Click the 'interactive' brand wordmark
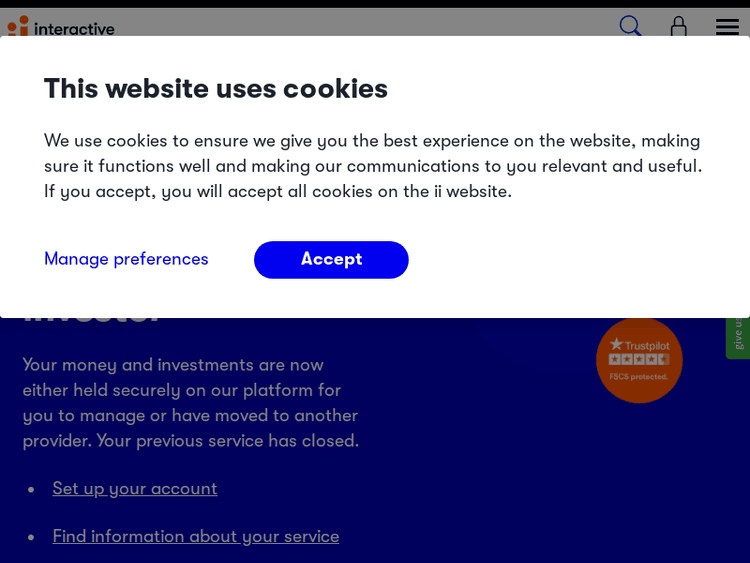750x563 pixels. point(74,29)
